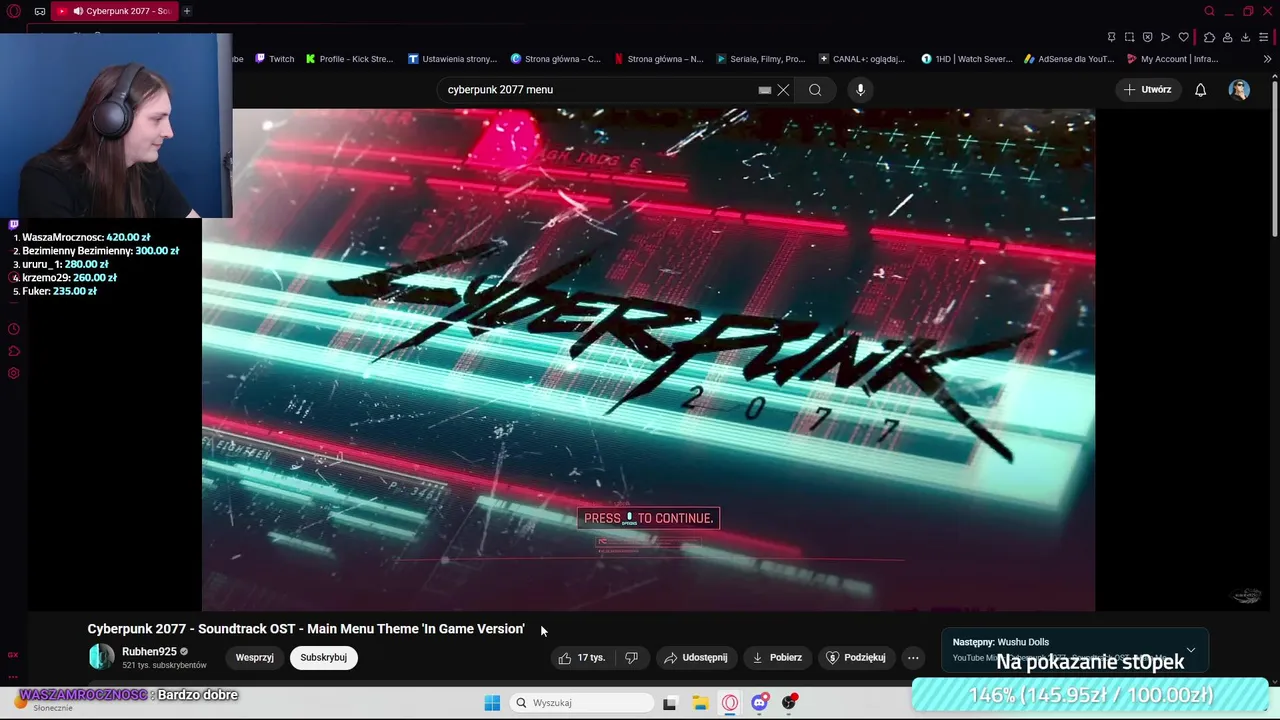Click the ad blocker shield icon
This screenshot has height=720, width=1280.
click(1147, 37)
